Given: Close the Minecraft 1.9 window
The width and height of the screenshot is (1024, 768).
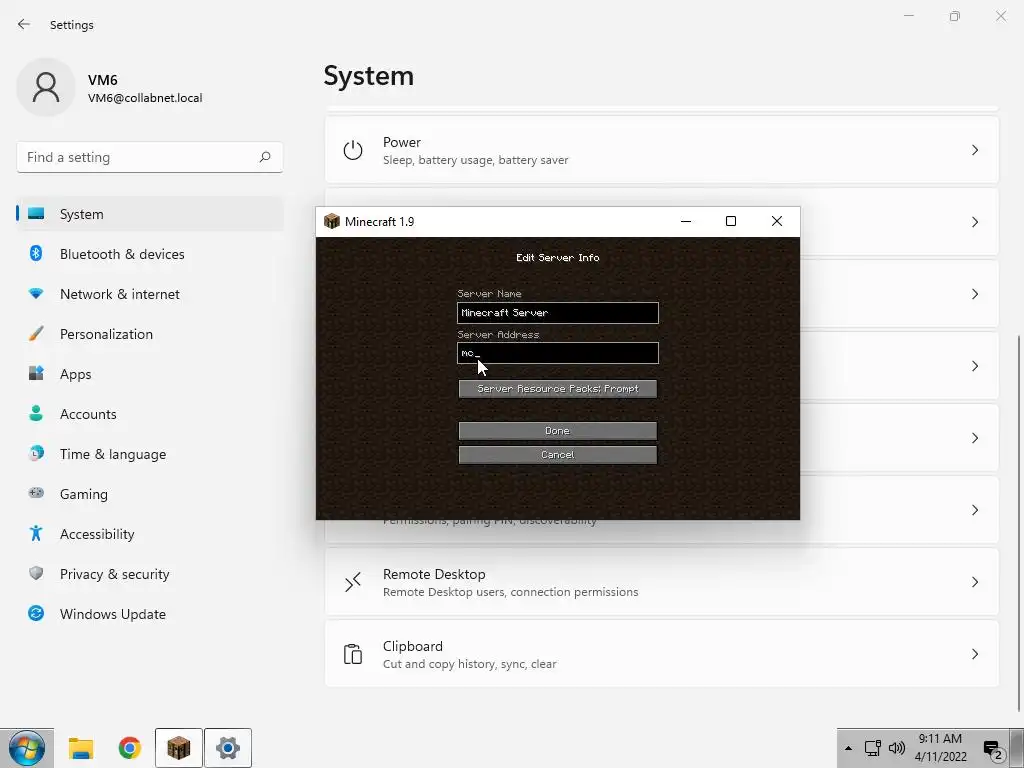Looking at the screenshot, I should coord(776,221).
